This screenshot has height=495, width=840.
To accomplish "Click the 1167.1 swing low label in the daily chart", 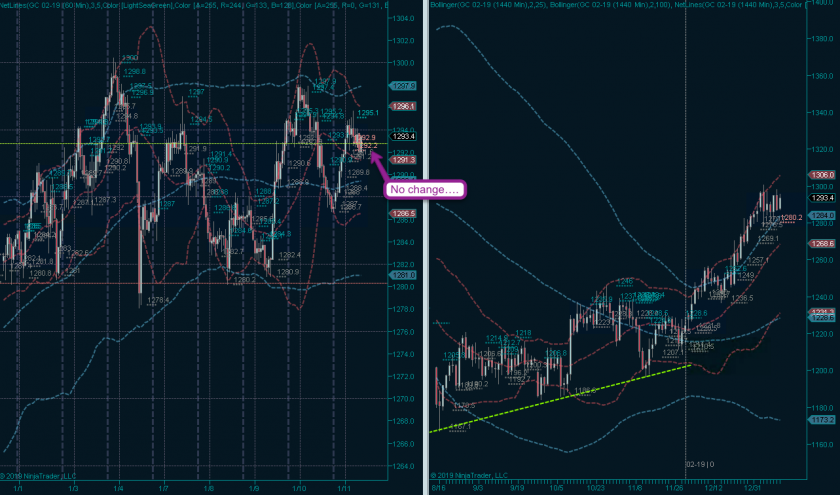I will 460,427.
